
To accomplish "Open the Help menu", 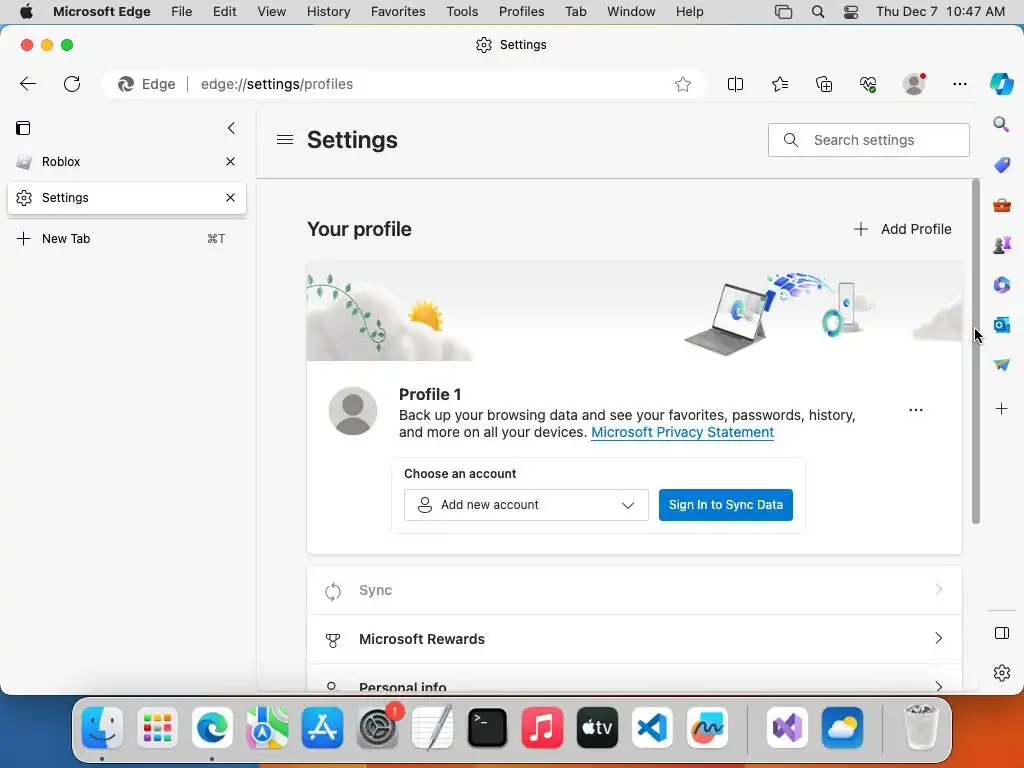I will 689,12.
